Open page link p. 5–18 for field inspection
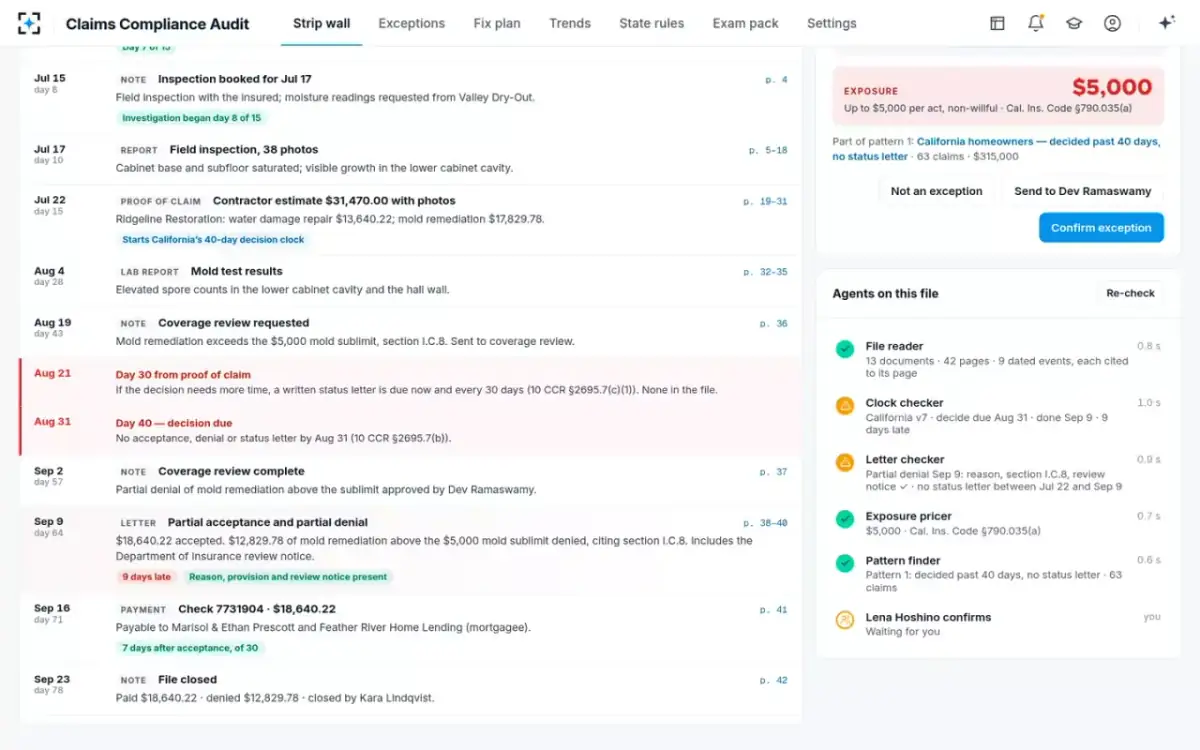The height and width of the screenshot is (750, 1200). 768,150
